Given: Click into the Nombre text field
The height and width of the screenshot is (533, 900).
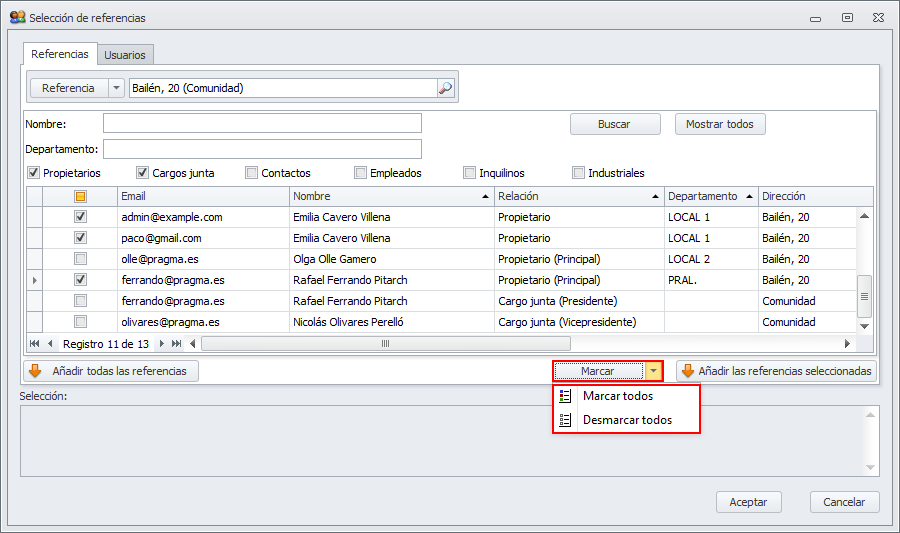Looking at the screenshot, I should [262, 123].
